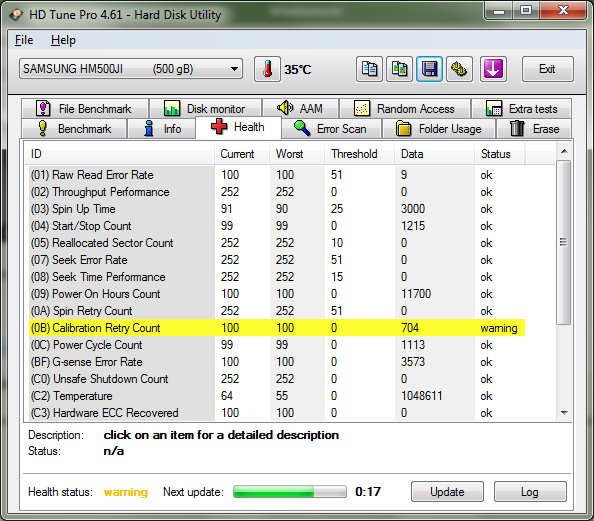Image resolution: width=594 pixels, height=521 pixels.
Task: Save screenshot with floppy disk icon
Action: (430, 69)
